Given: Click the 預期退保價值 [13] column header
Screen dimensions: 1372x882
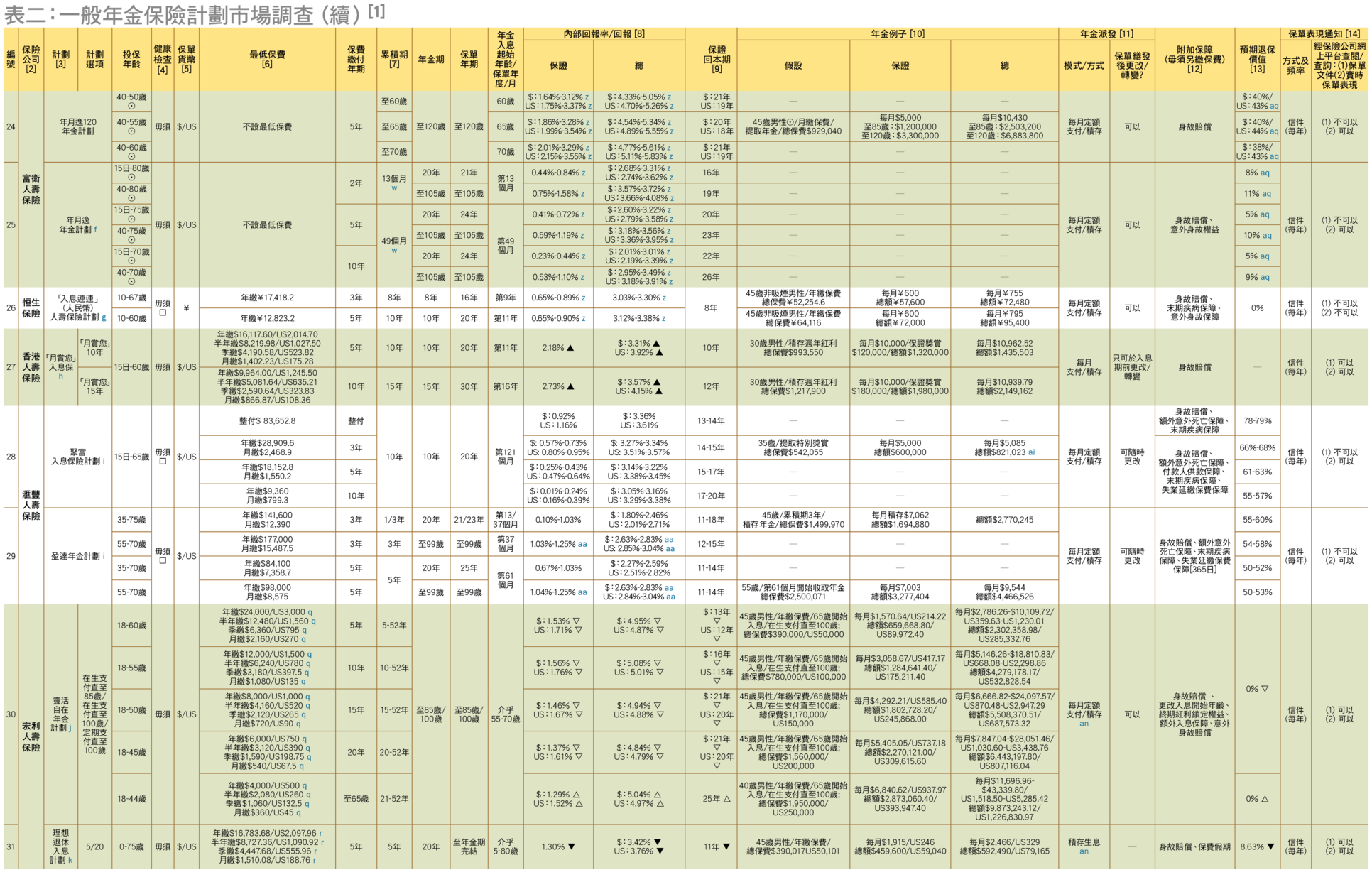Looking at the screenshot, I should pyautogui.click(x=1257, y=59).
